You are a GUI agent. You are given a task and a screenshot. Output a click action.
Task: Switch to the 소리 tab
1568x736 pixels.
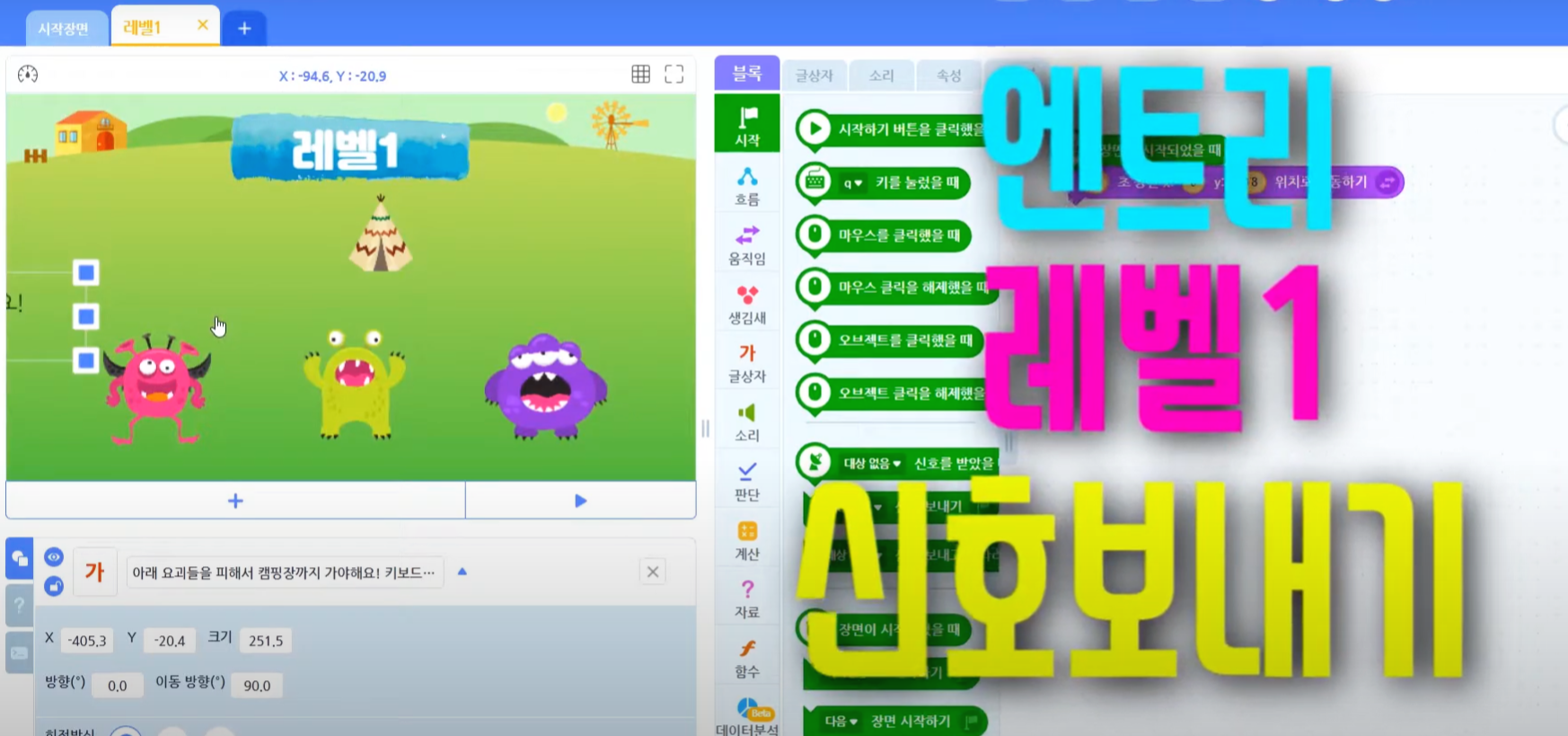pyautogui.click(x=882, y=75)
